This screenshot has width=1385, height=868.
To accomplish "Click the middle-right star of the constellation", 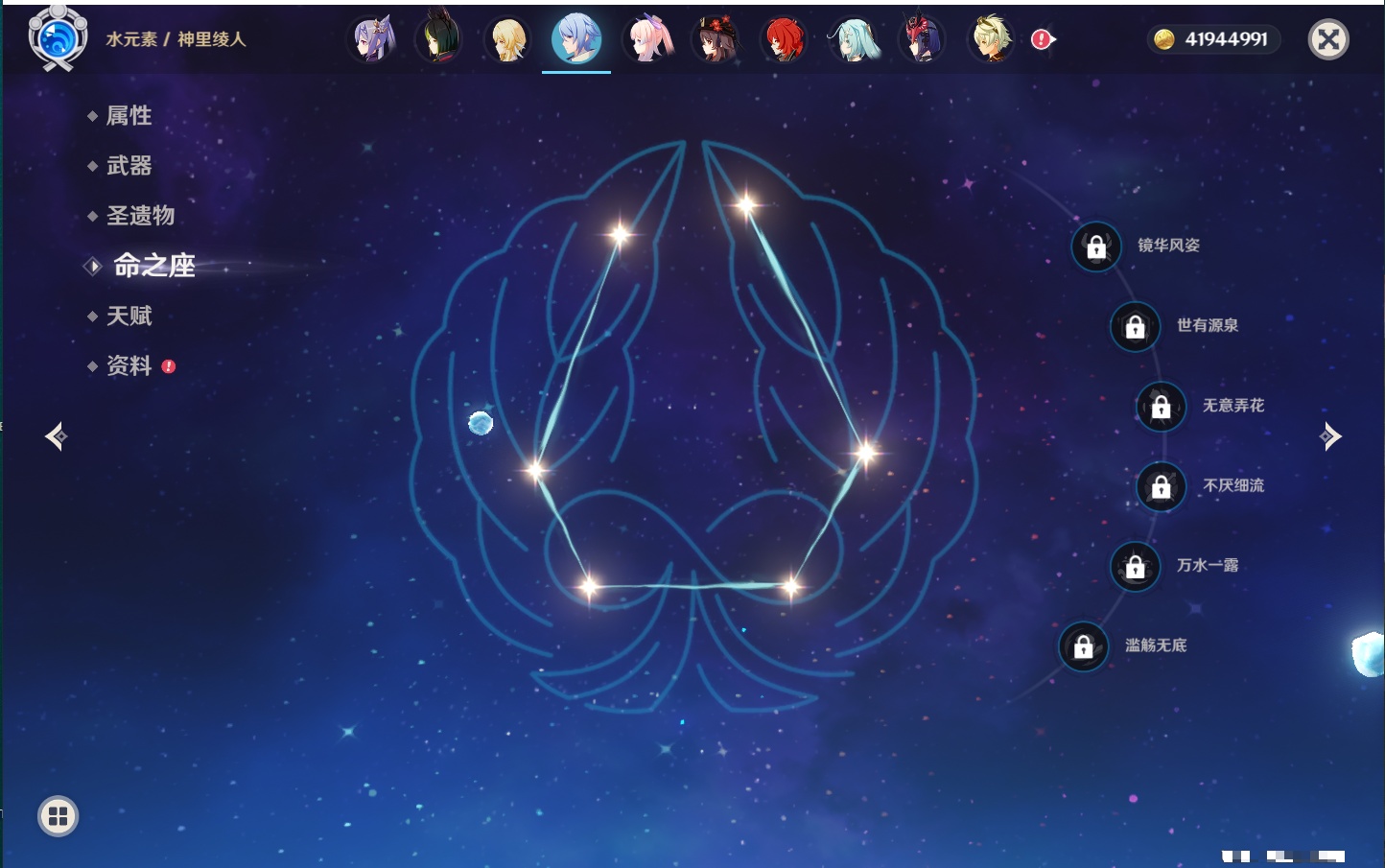I will pyautogui.click(x=865, y=453).
